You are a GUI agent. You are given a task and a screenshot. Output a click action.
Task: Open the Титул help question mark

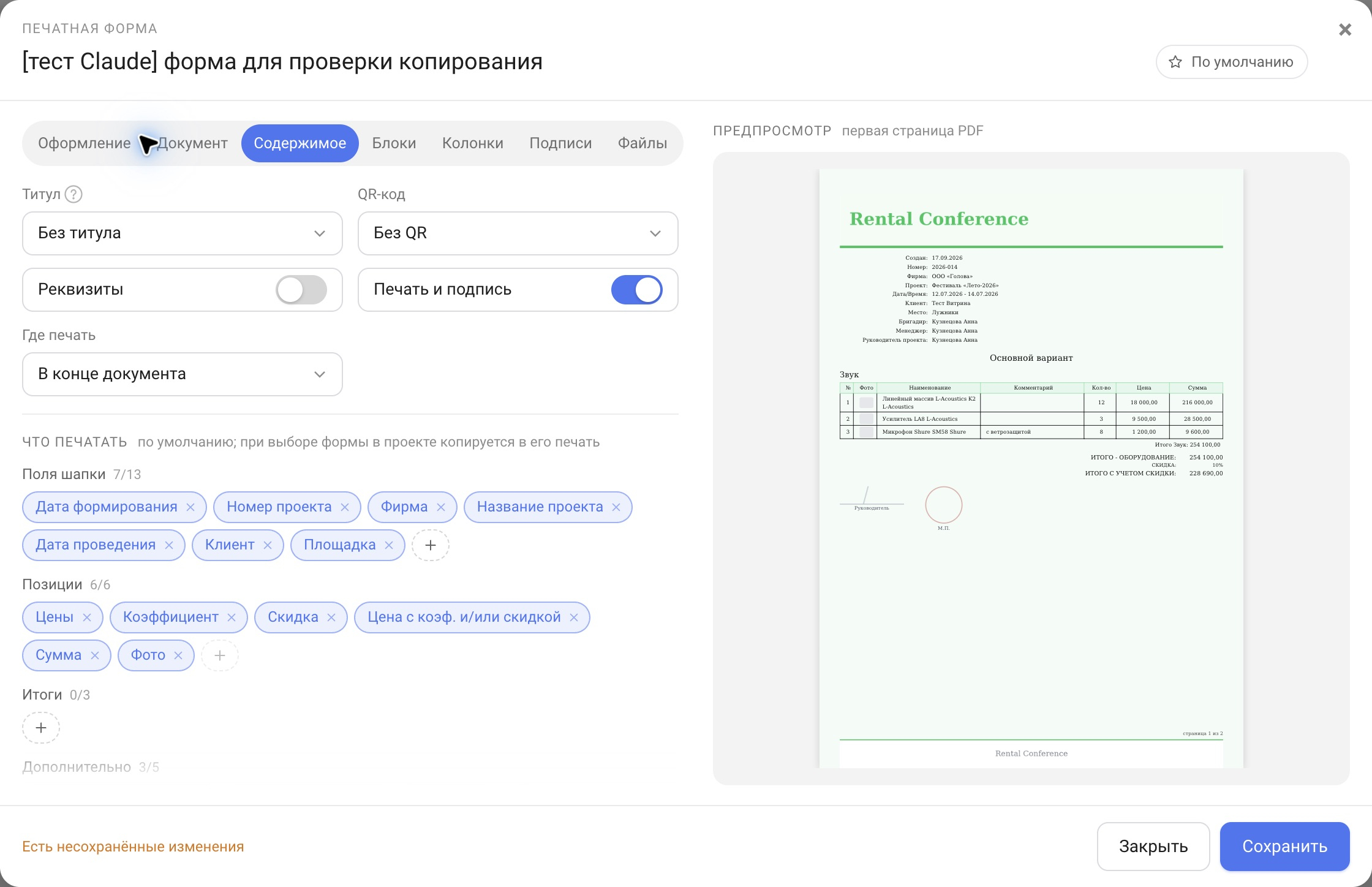[73, 194]
